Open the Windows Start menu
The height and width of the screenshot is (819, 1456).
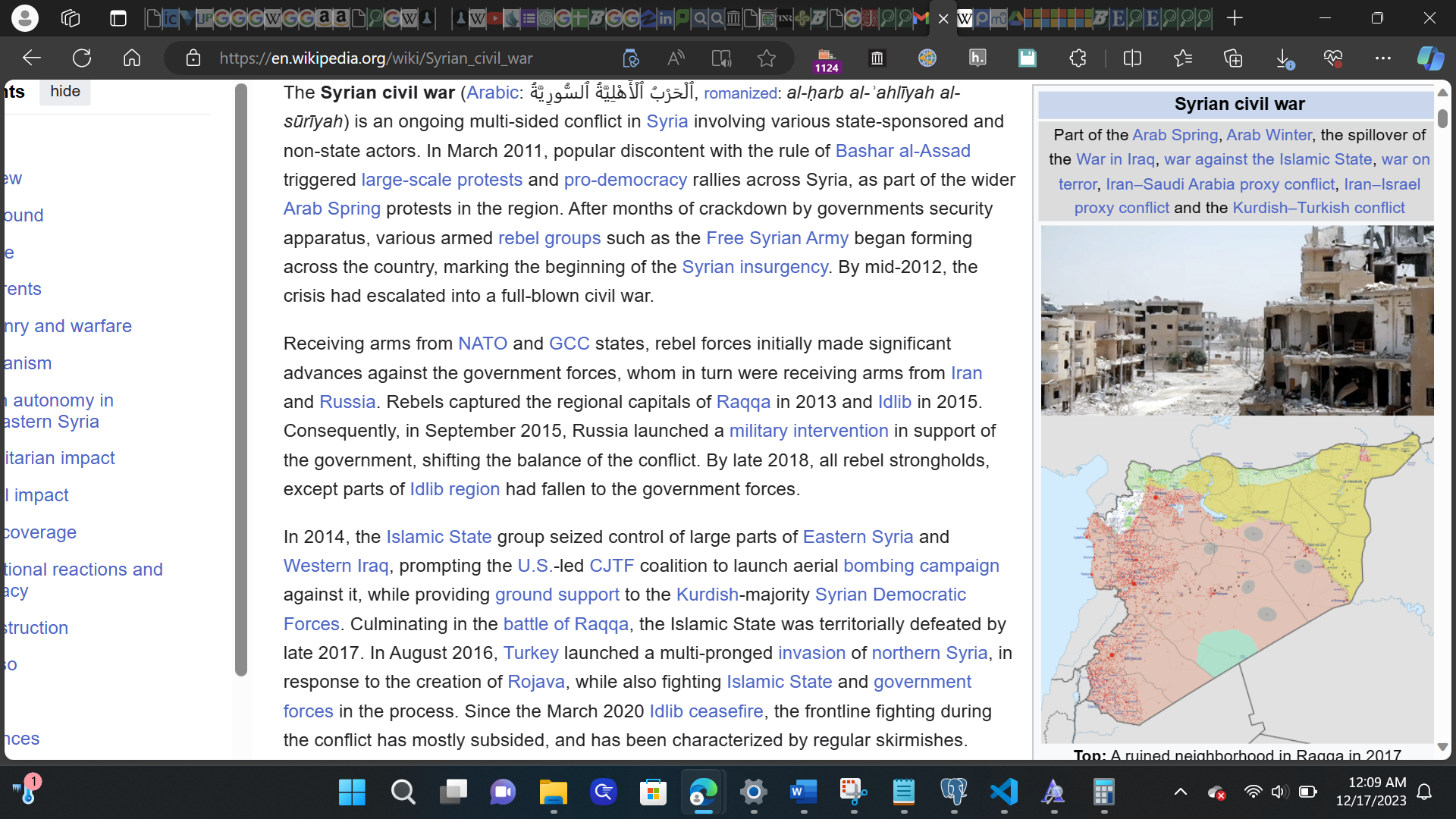352,792
